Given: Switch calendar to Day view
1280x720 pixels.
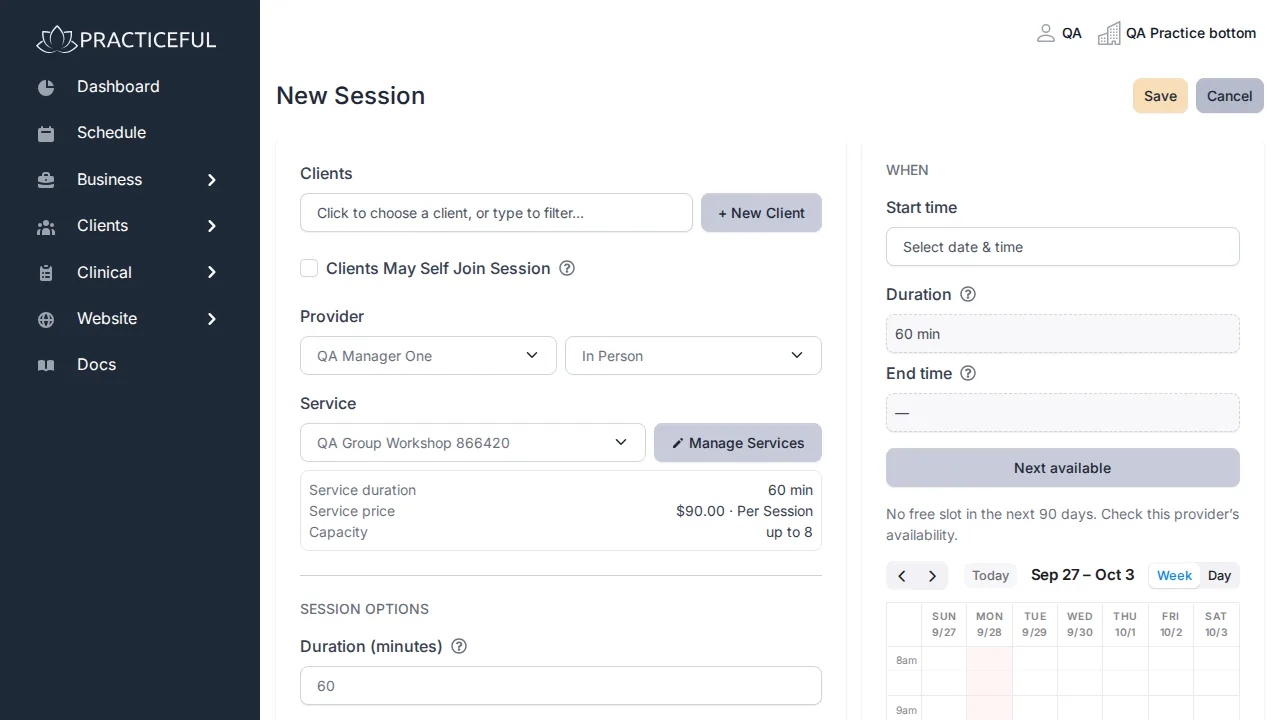Looking at the screenshot, I should click(x=1219, y=575).
